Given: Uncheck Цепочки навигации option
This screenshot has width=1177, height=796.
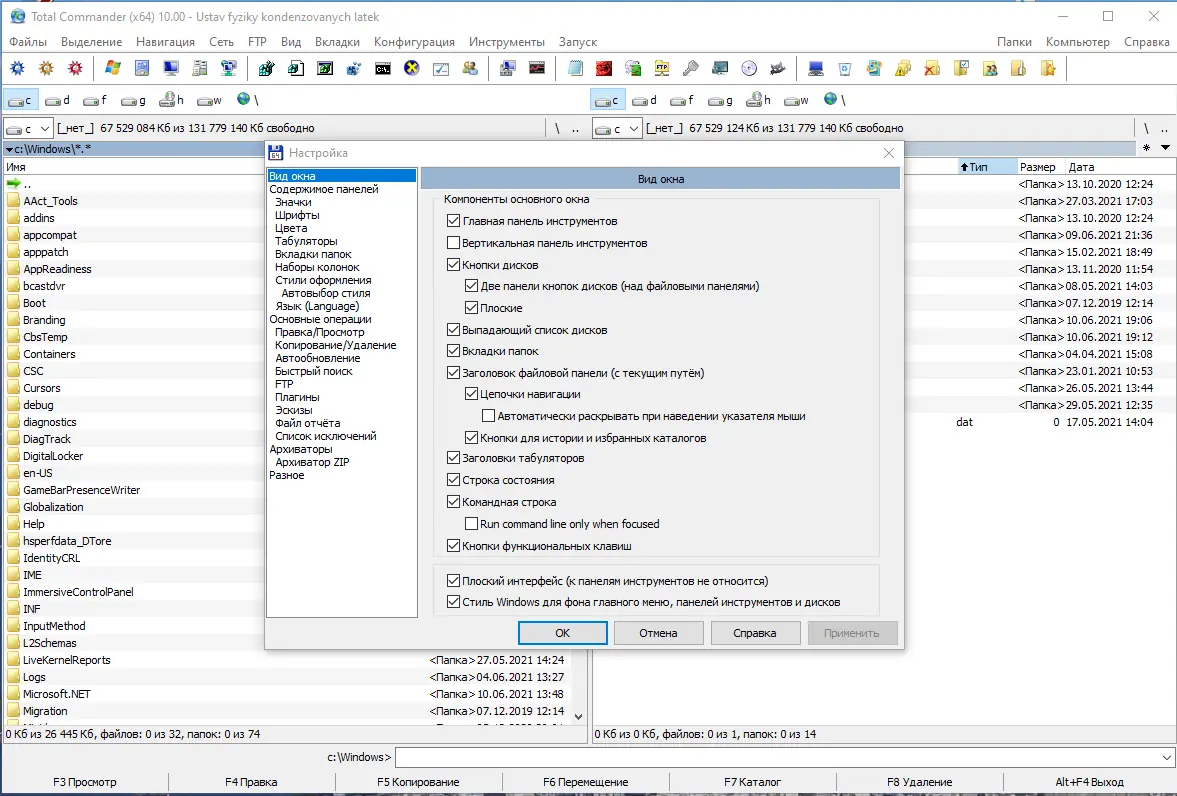Looking at the screenshot, I should point(471,393).
